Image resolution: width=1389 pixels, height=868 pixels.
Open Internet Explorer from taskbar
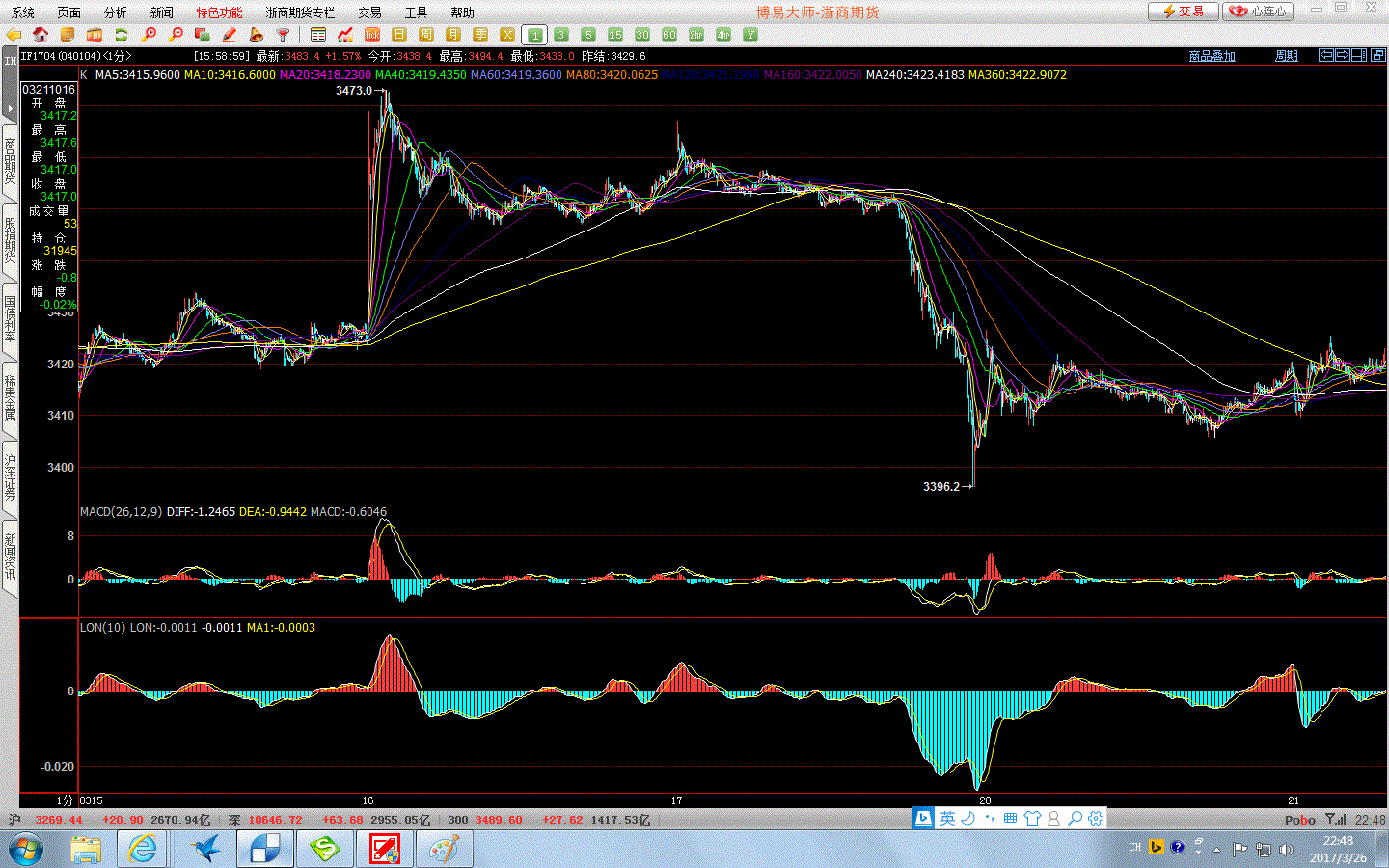(143, 850)
